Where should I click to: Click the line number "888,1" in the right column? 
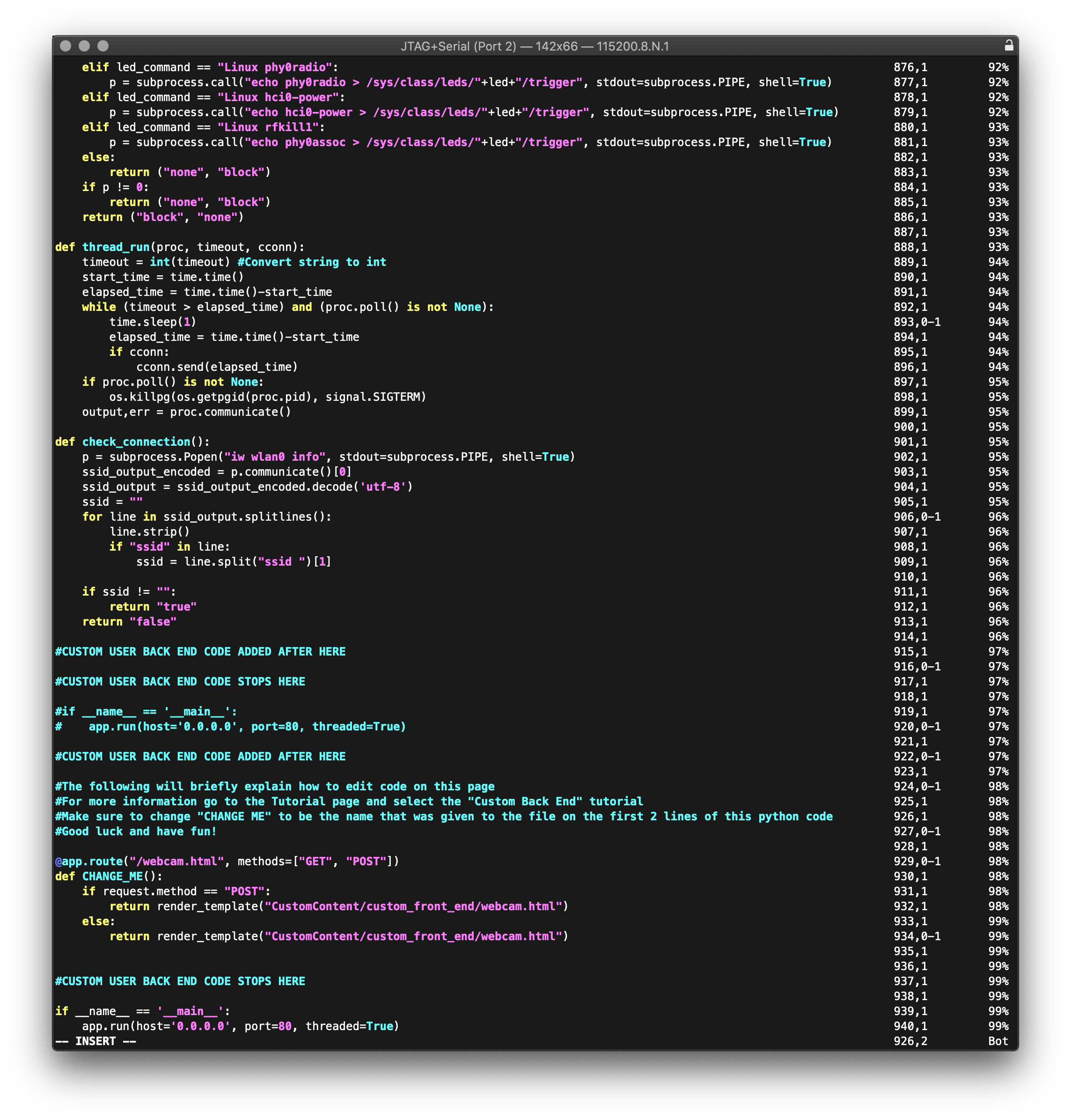coord(910,247)
